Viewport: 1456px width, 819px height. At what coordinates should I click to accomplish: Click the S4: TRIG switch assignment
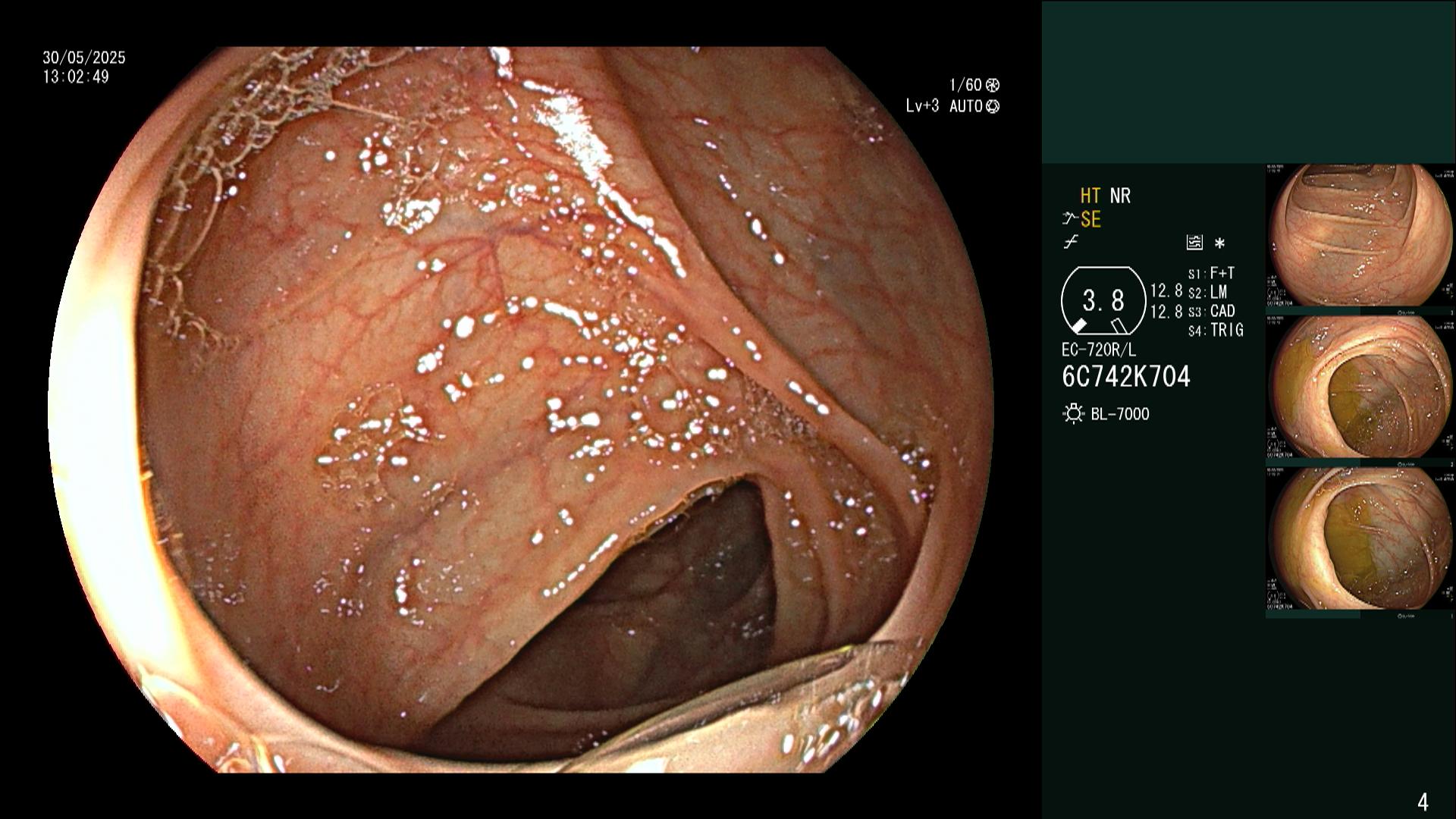click(1216, 330)
